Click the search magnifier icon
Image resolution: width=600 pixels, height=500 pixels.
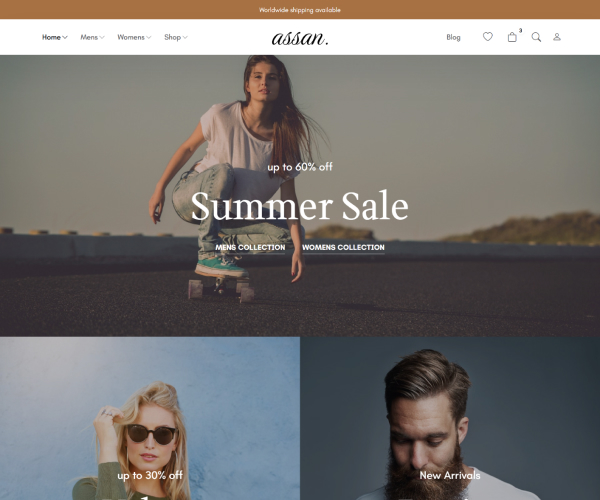pos(536,37)
